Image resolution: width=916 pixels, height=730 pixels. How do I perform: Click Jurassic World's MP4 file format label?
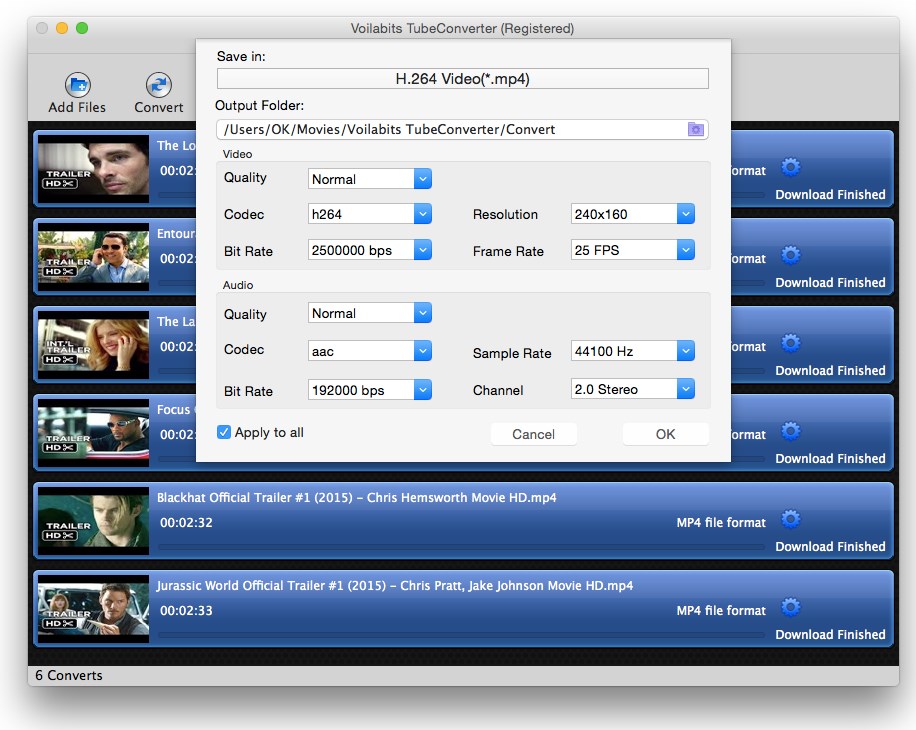[721, 611]
